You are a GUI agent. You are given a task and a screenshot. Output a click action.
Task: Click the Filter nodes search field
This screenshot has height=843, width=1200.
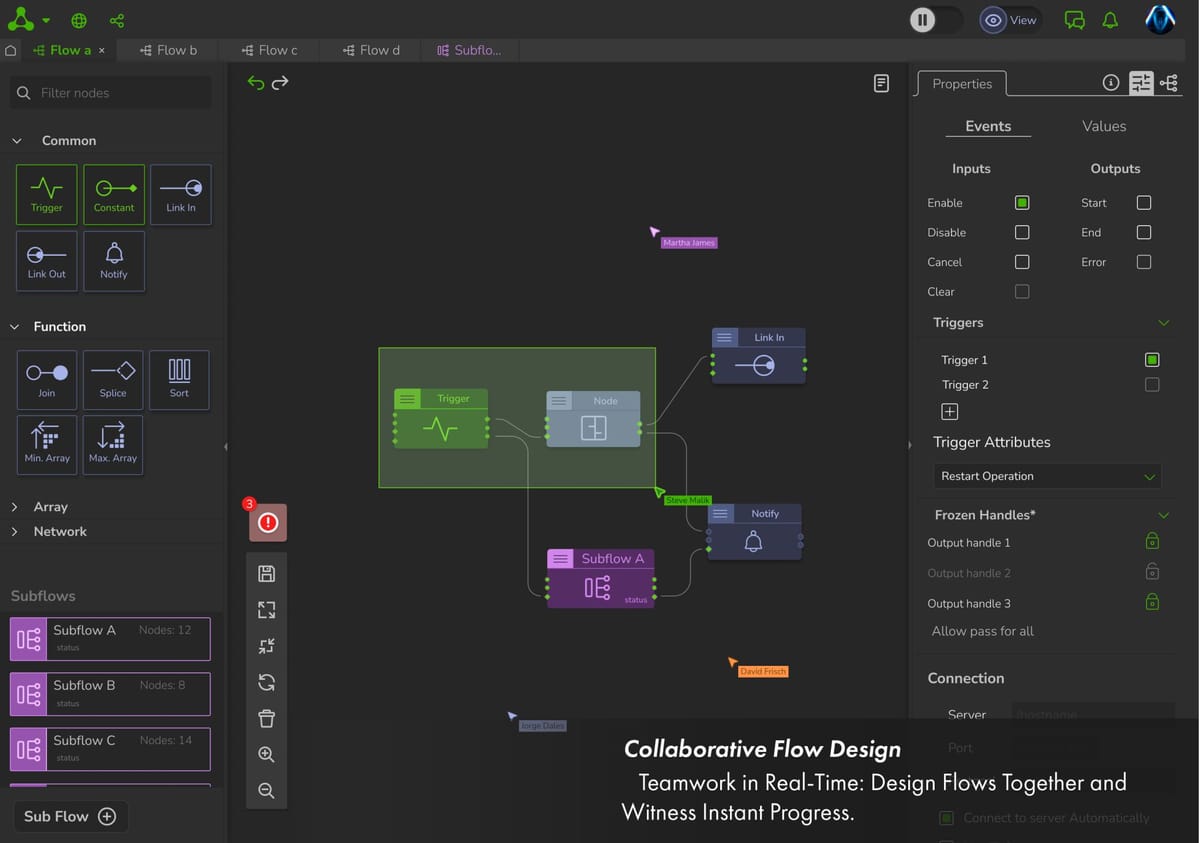pyautogui.click(x=110, y=93)
